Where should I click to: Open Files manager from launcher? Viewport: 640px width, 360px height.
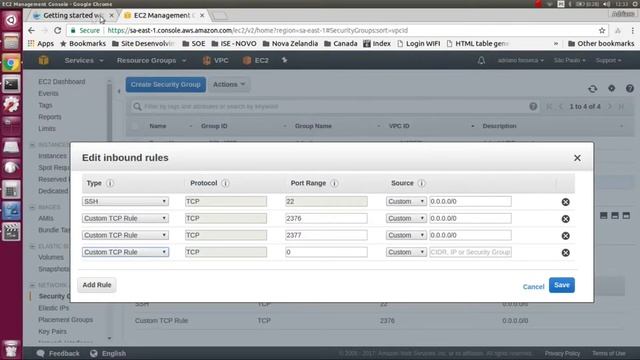coord(11,41)
